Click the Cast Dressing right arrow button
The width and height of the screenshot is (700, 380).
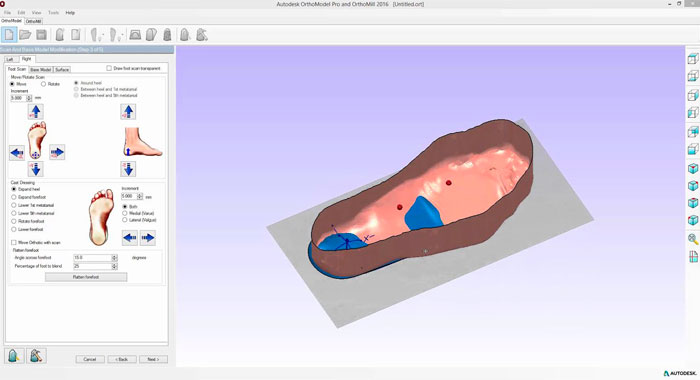coord(147,238)
